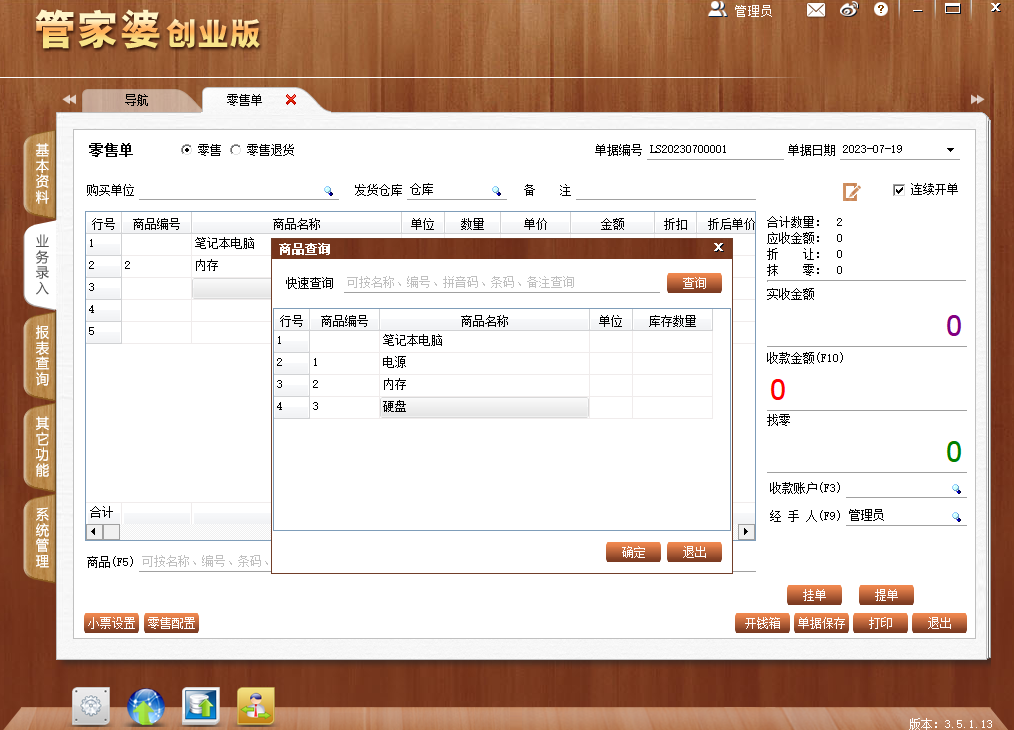Click the database backup icon in dock
The width and height of the screenshot is (1014, 730).
coord(201,705)
